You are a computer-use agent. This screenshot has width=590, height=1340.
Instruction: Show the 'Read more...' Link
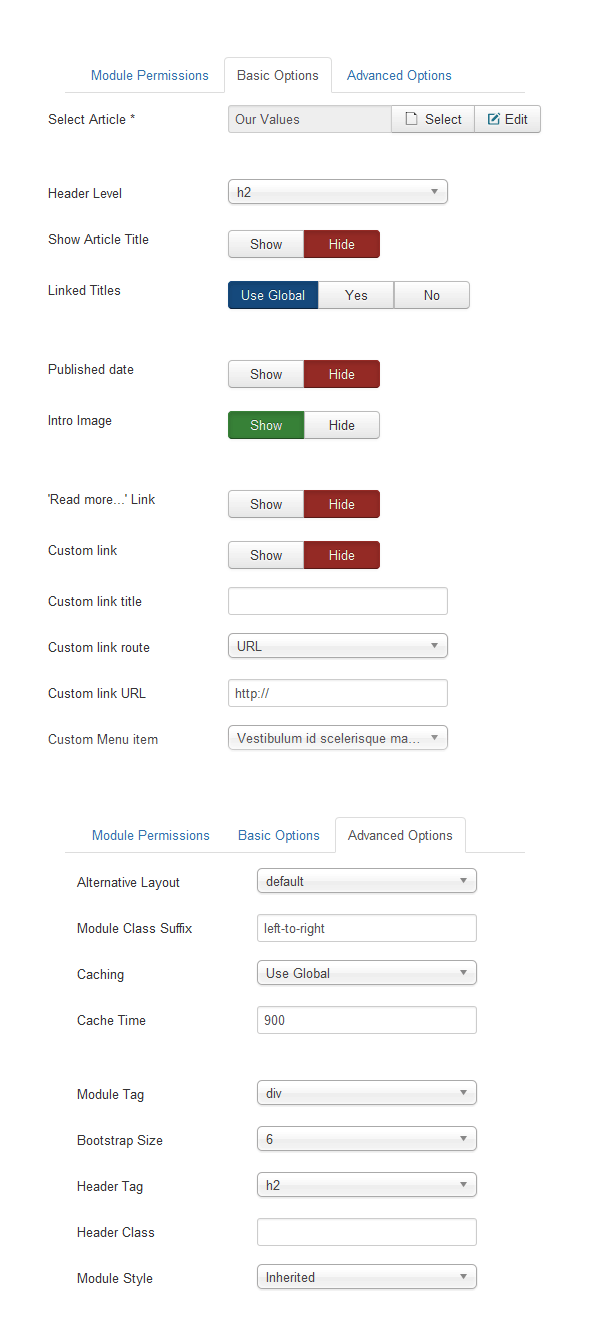(266, 504)
